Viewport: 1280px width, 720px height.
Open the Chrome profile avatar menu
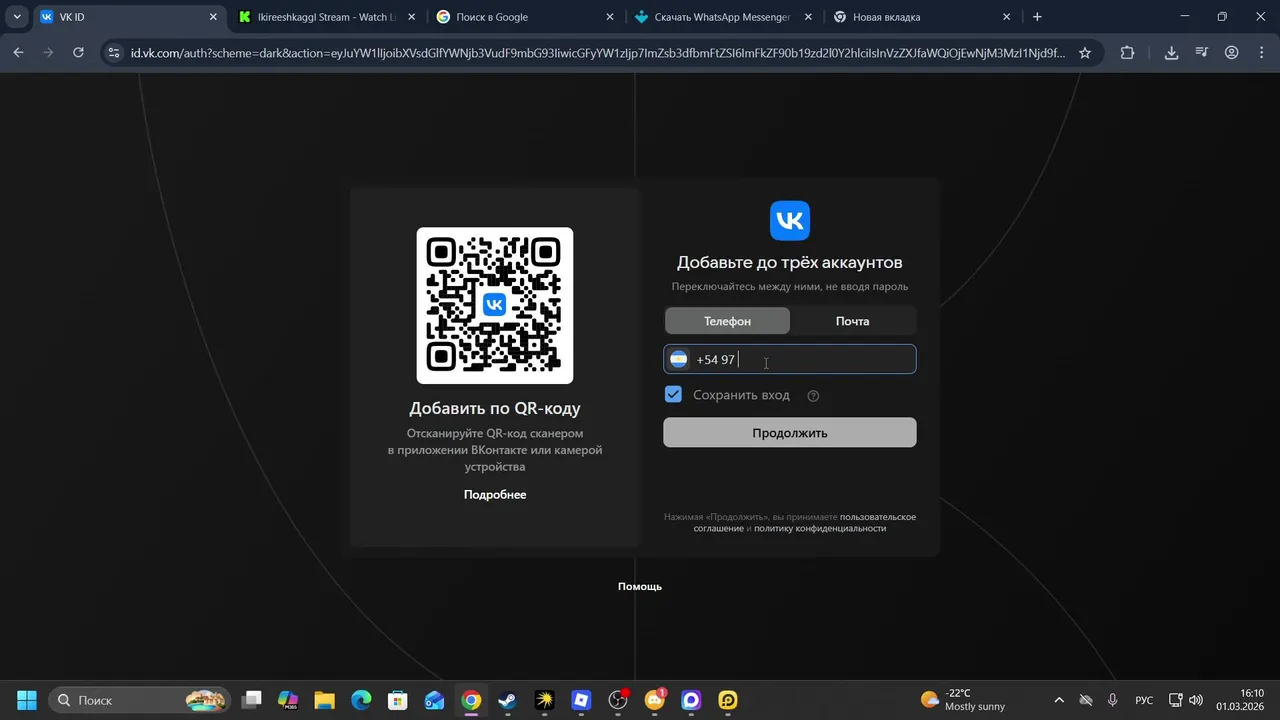[x=1232, y=53]
